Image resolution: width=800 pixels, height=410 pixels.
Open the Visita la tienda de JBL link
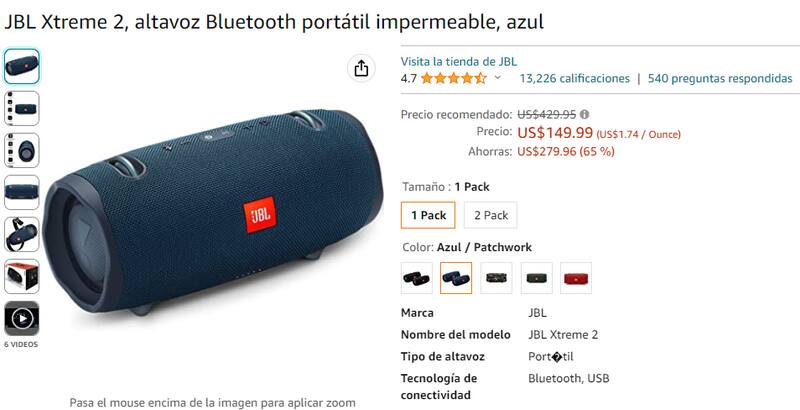click(x=458, y=62)
